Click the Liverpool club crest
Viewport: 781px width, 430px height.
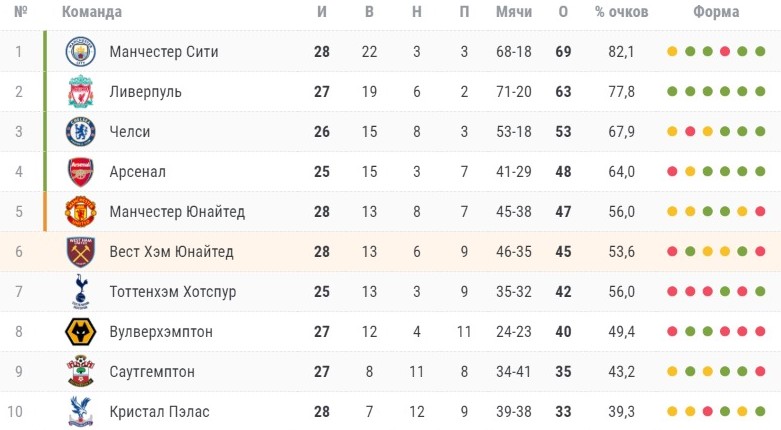80,92
